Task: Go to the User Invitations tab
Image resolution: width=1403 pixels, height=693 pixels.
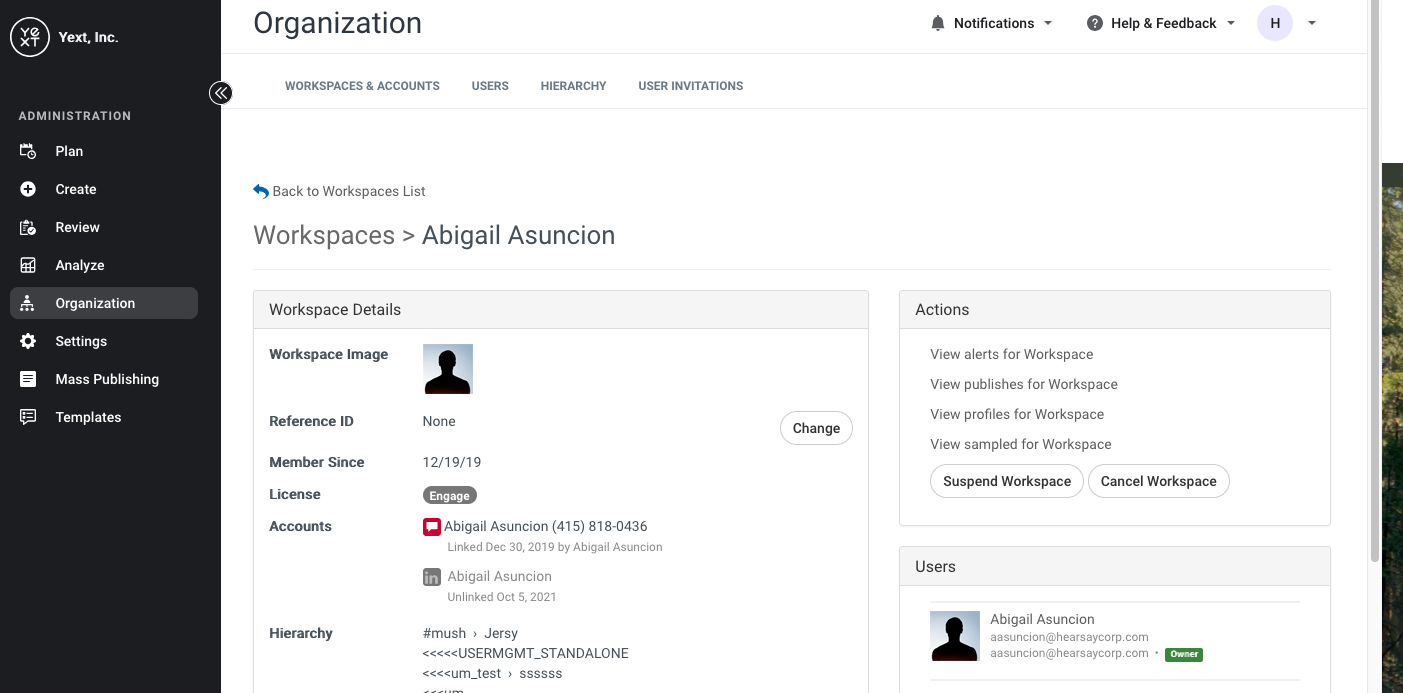Action: (691, 86)
